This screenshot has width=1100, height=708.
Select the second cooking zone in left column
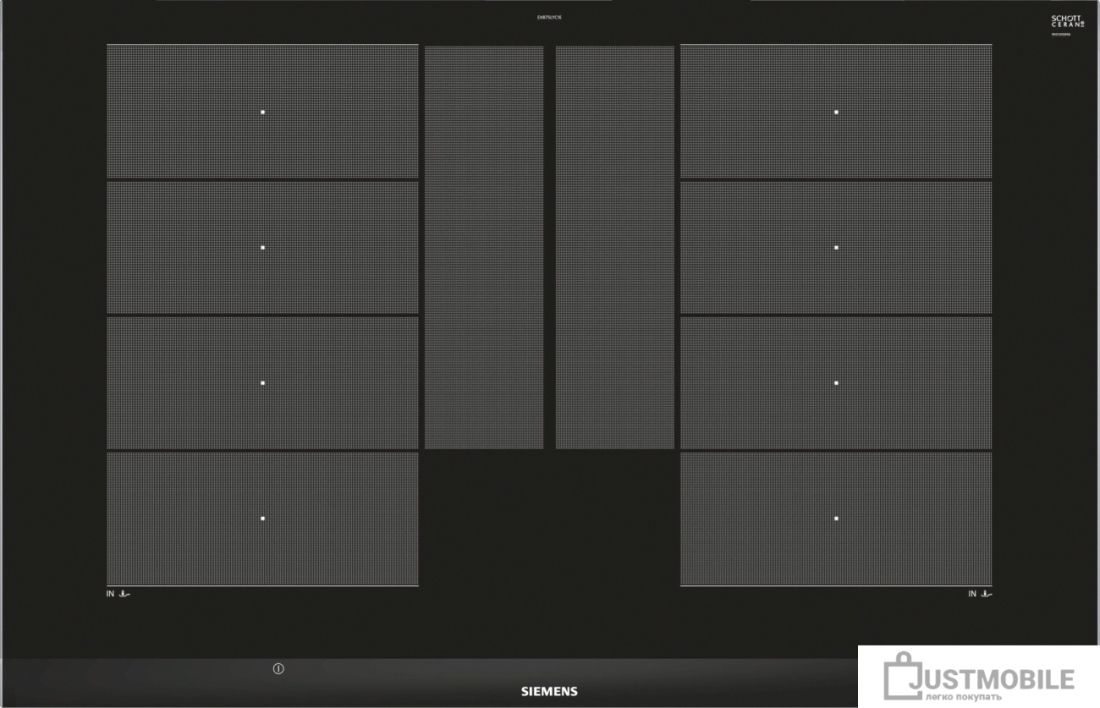pyautogui.click(x=262, y=247)
